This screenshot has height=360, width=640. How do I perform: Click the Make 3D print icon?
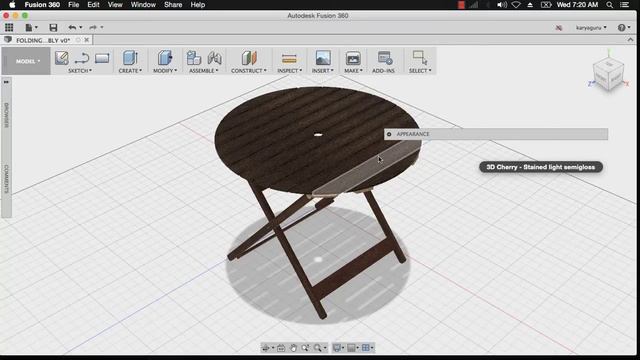tap(353, 58)
